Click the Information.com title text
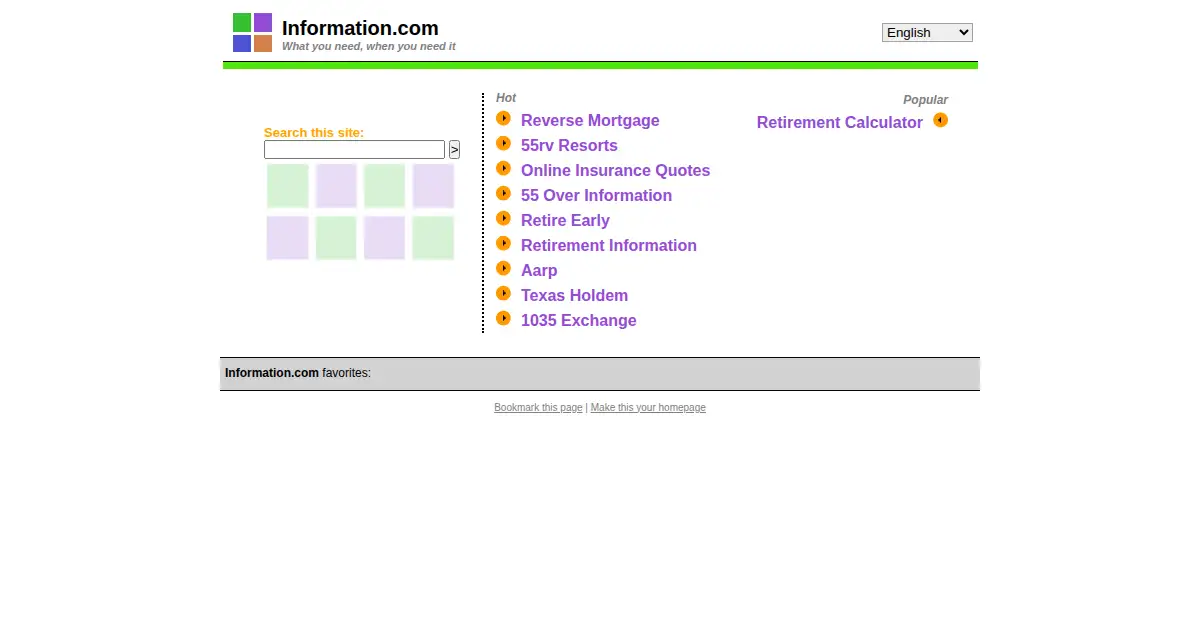1200x628 pixels. [360, 28]
